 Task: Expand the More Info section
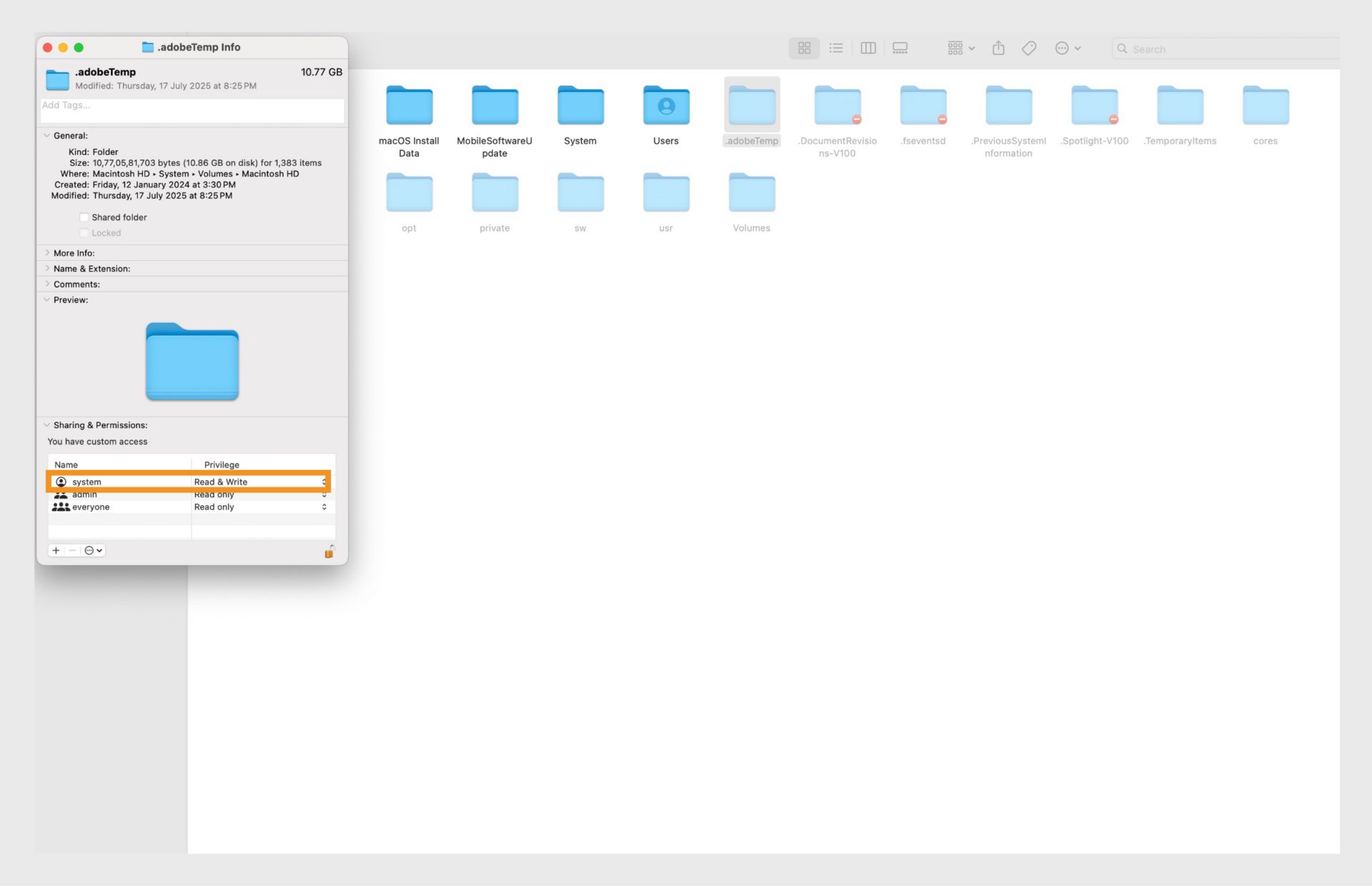[47, 252]
